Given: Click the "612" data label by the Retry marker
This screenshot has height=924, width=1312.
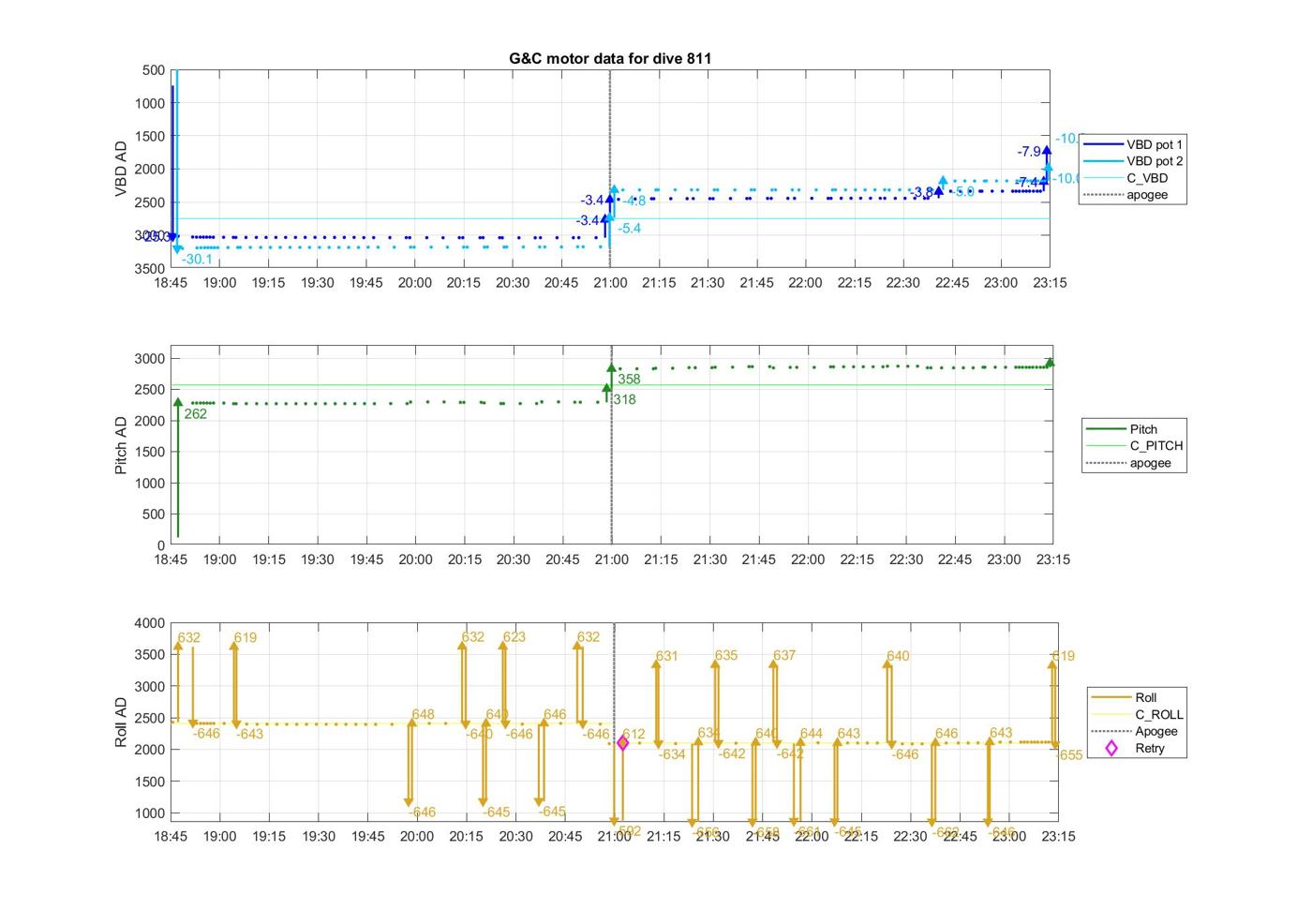Looking at the screenshot, I should [634, 735].
